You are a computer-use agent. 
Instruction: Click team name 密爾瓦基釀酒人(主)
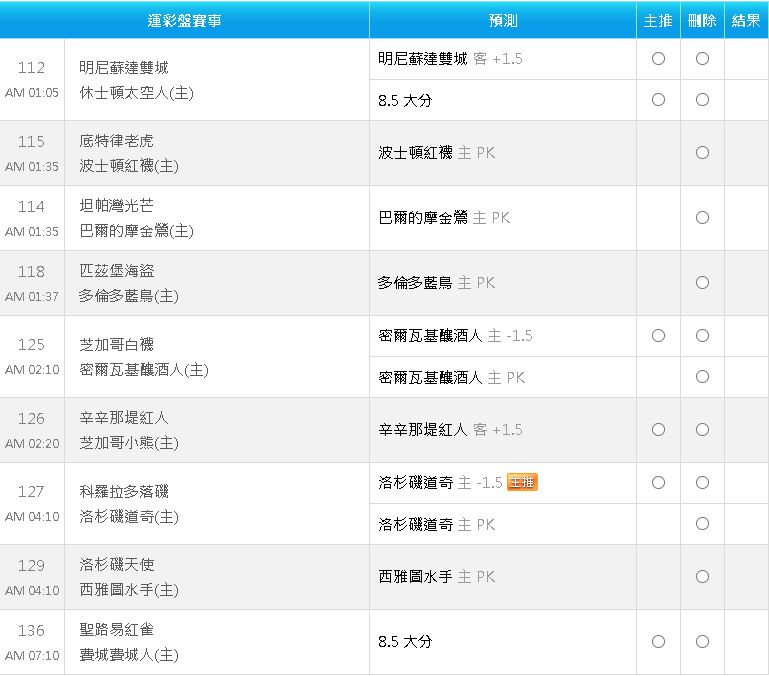pos(144,369)
